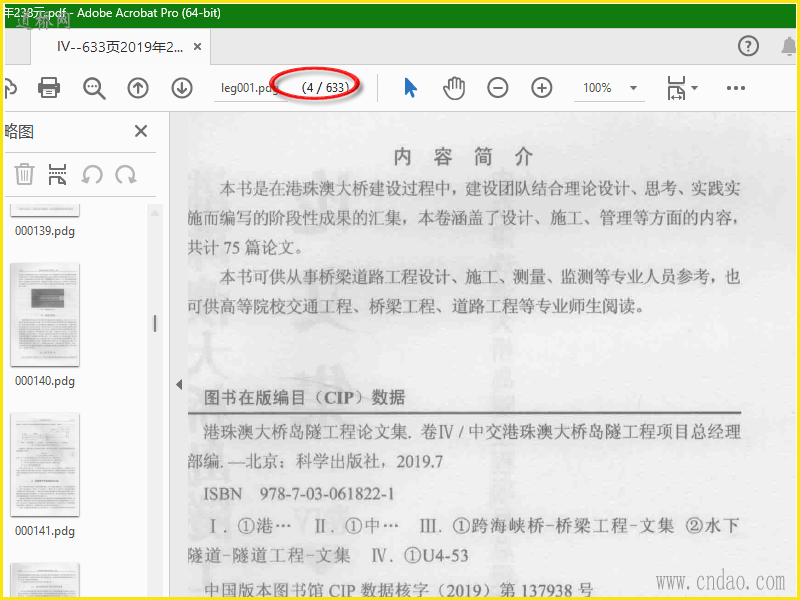Click the ISBN 978-7-03-061822-1 text
The height and width of the screenshot is (600, 800).
(299, 494)
